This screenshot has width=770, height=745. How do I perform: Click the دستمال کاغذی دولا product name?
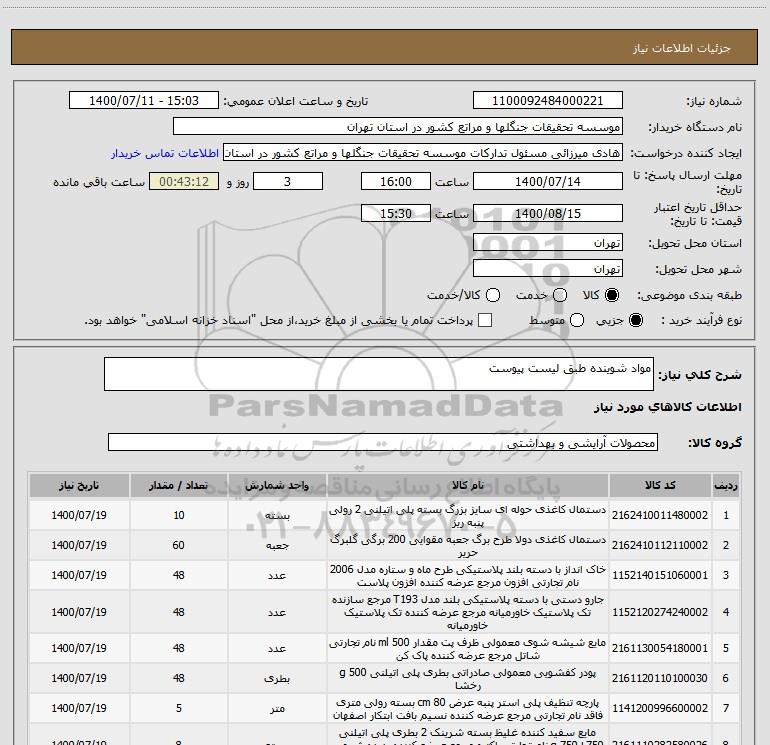(x=468, y=546)
